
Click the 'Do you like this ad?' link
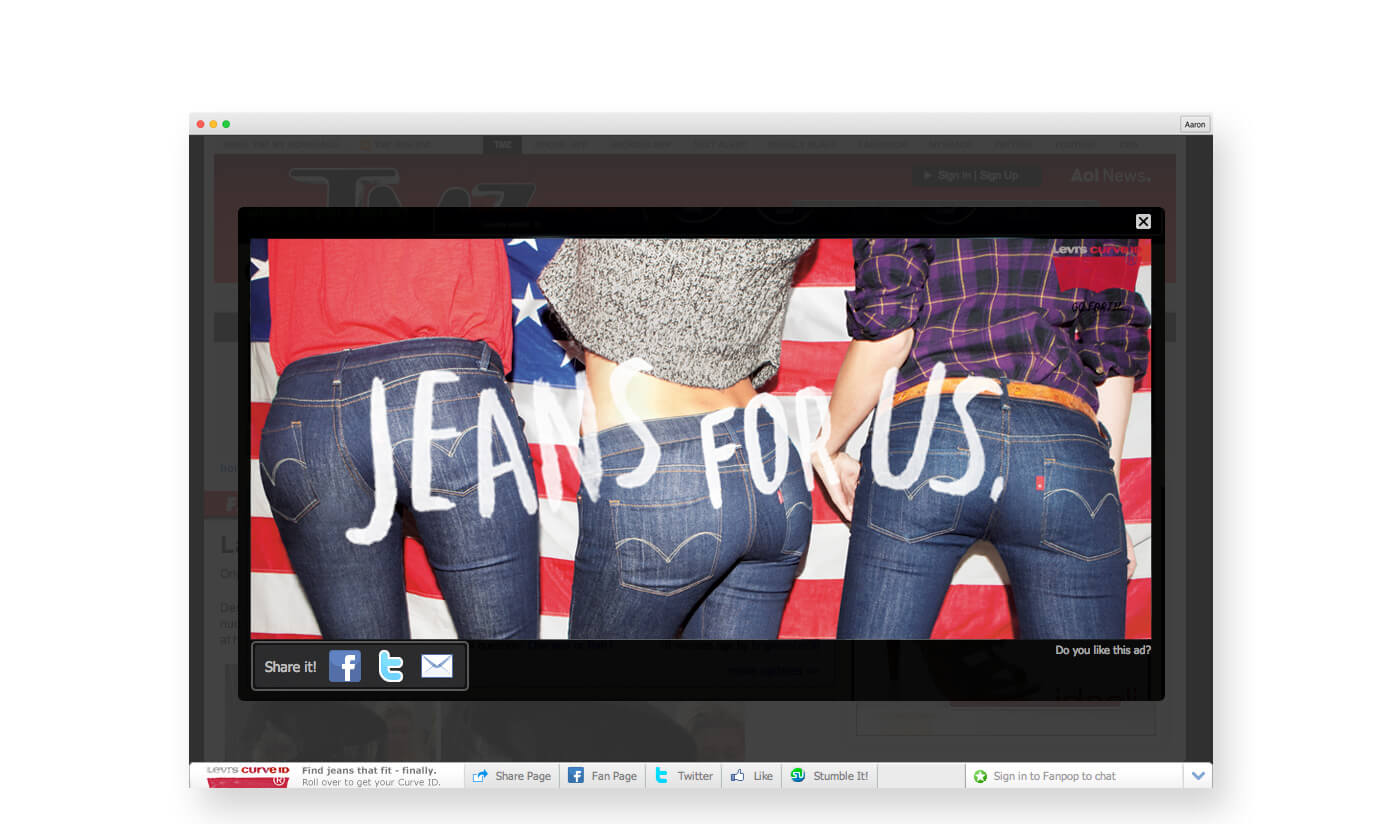coord(1103,650)
